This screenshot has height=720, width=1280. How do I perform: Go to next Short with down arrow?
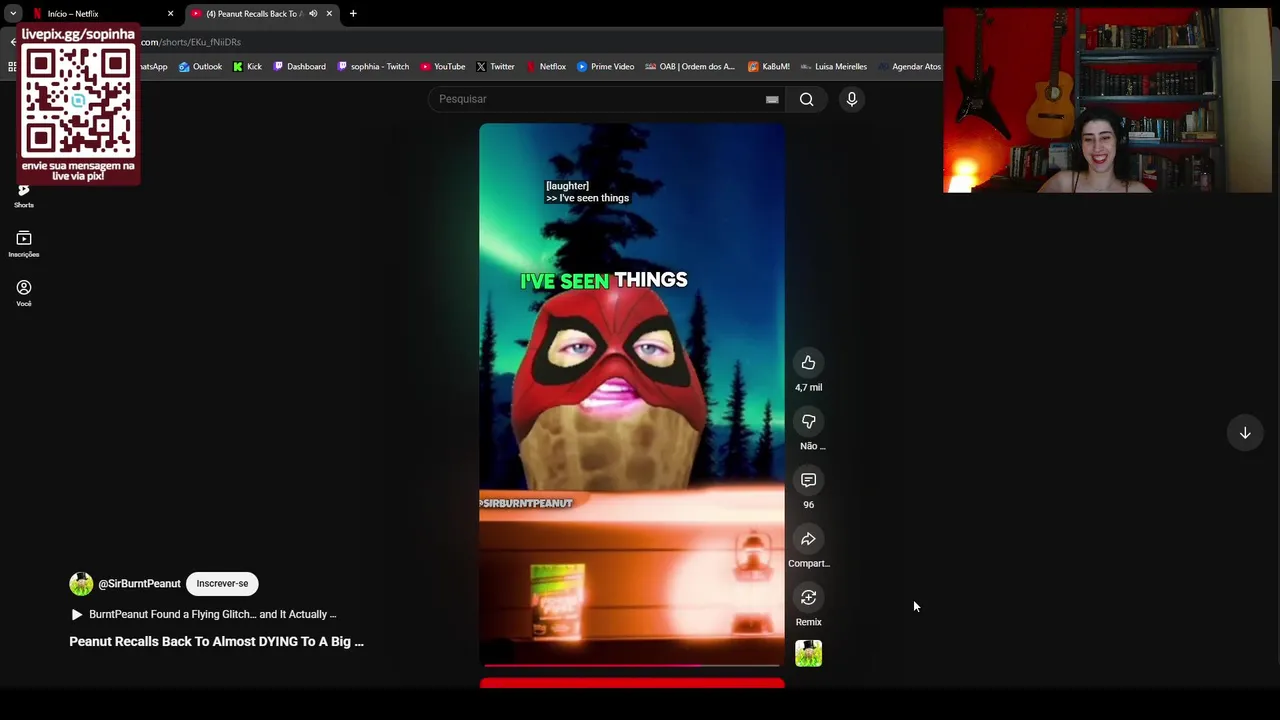pyautogui.click(x=1245, y=433)
